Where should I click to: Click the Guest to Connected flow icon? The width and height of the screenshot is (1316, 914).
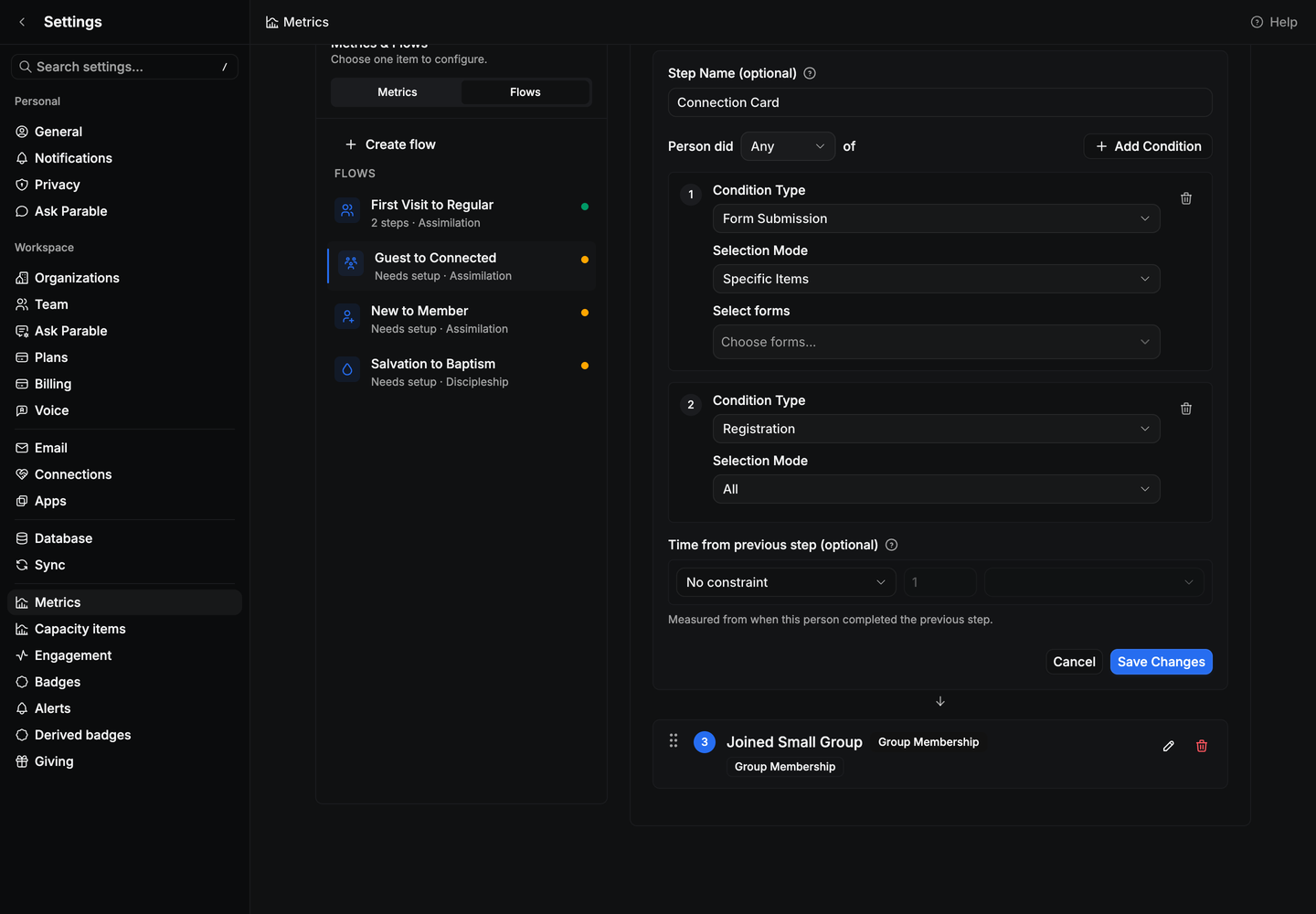[351, 263]
